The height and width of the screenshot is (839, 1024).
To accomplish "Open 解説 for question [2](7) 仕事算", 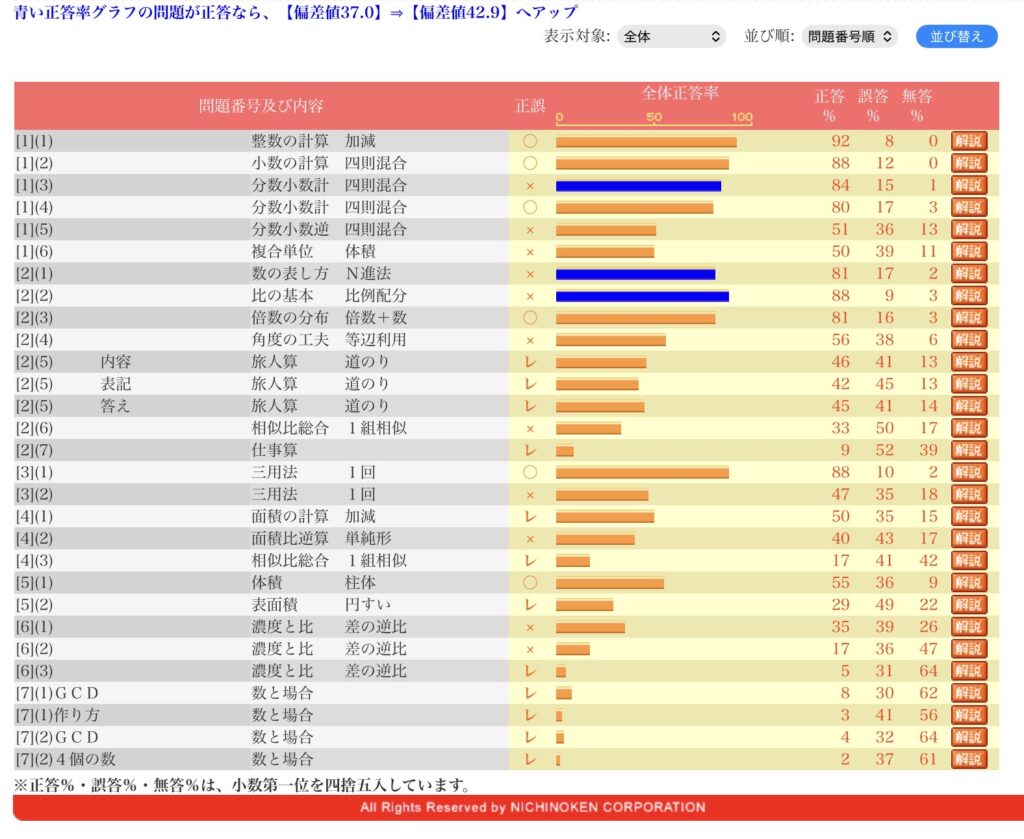I will click(968, 450).
